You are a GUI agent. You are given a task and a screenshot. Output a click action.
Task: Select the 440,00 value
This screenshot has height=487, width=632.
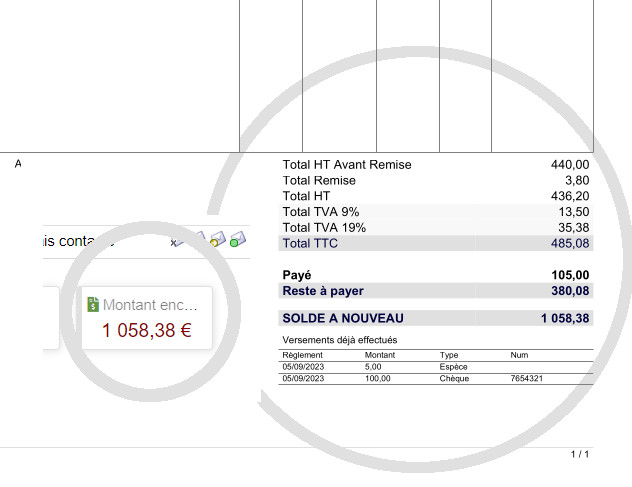[570, 164]
